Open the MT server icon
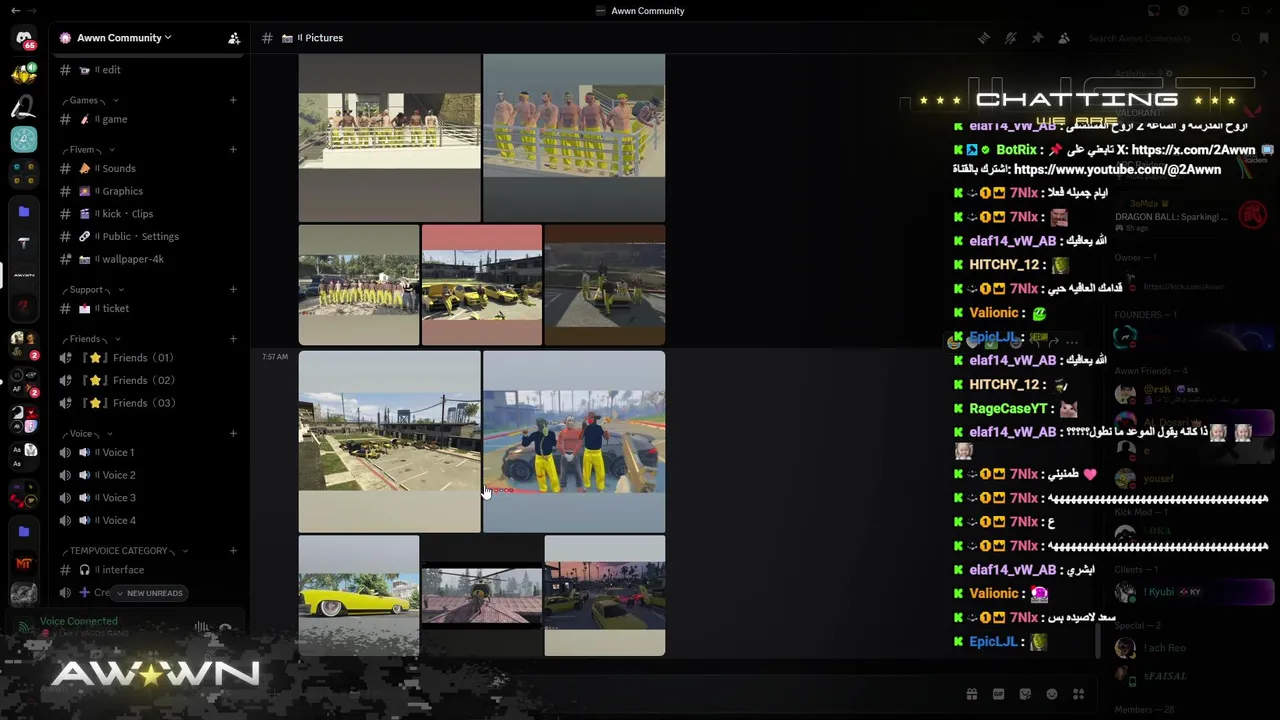Screen dimensions: 1280x720 pyautogui.click(x=24, y=564)
